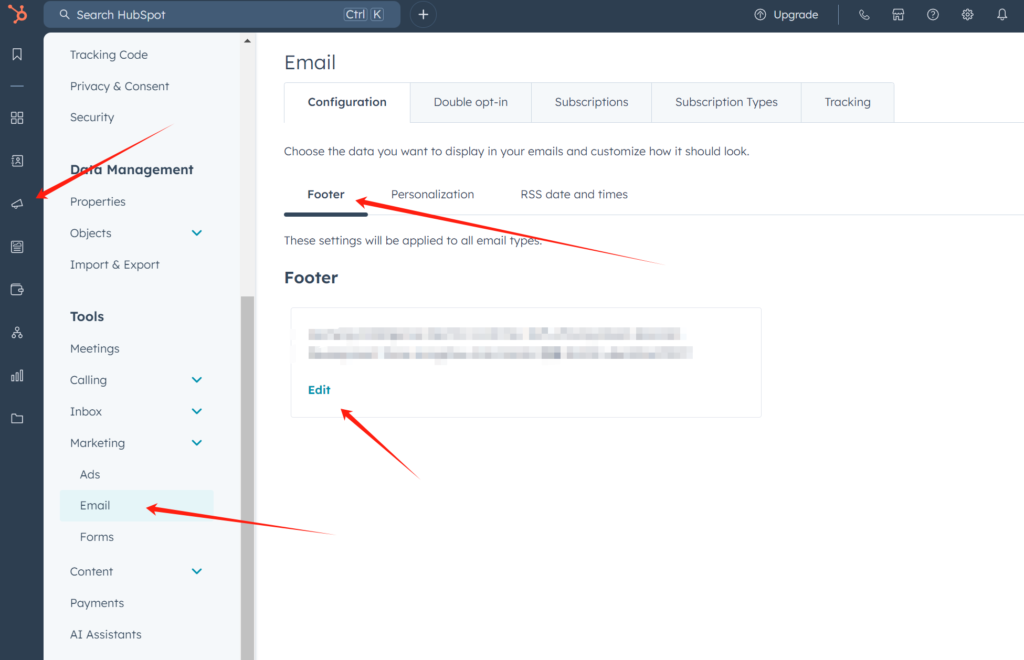Open the notifications bell icon
The image size is (1024, 660).
click(1002, 15)
